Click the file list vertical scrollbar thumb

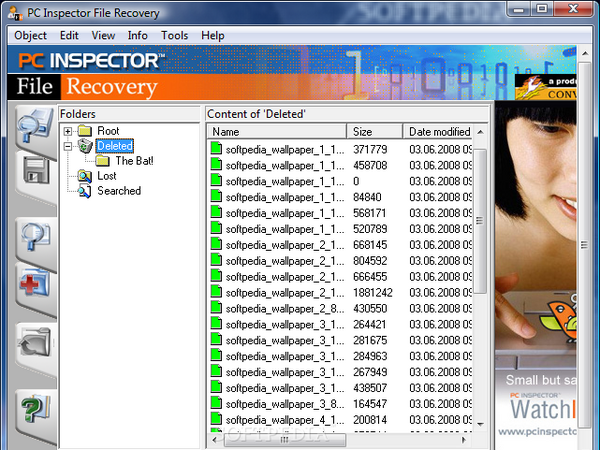point(480,221)
